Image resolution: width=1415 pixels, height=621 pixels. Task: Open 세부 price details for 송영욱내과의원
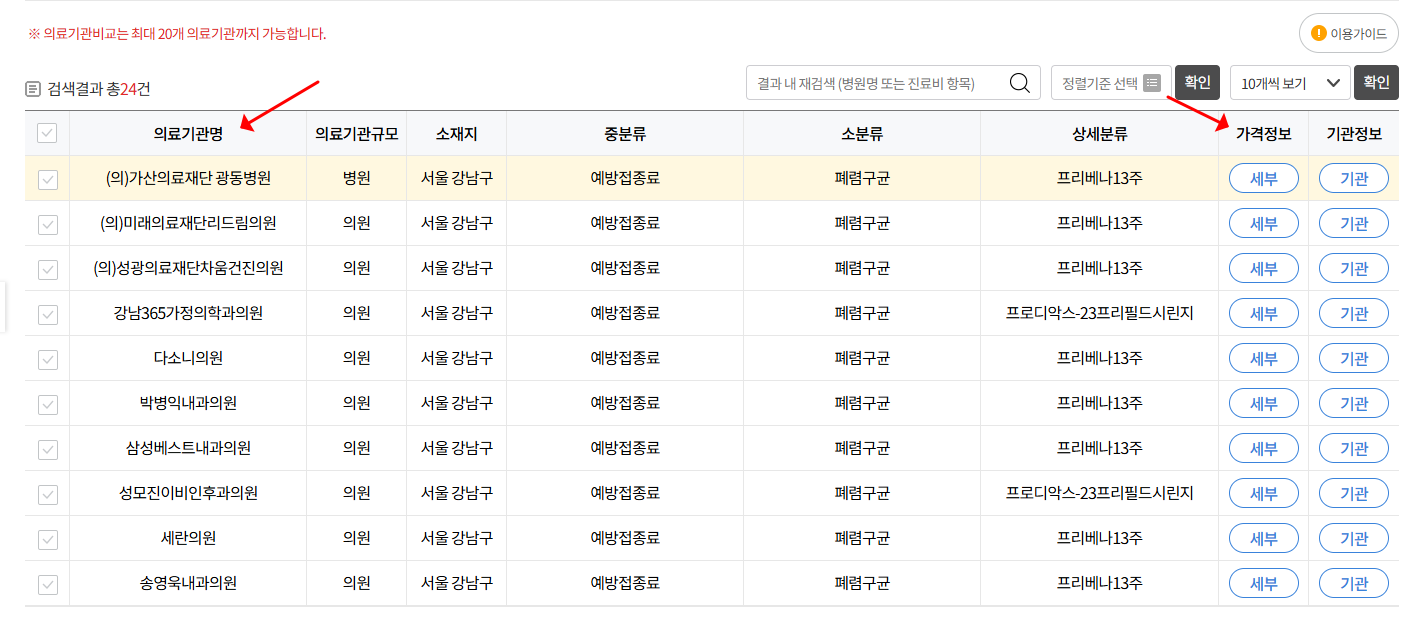point(1264,583)
